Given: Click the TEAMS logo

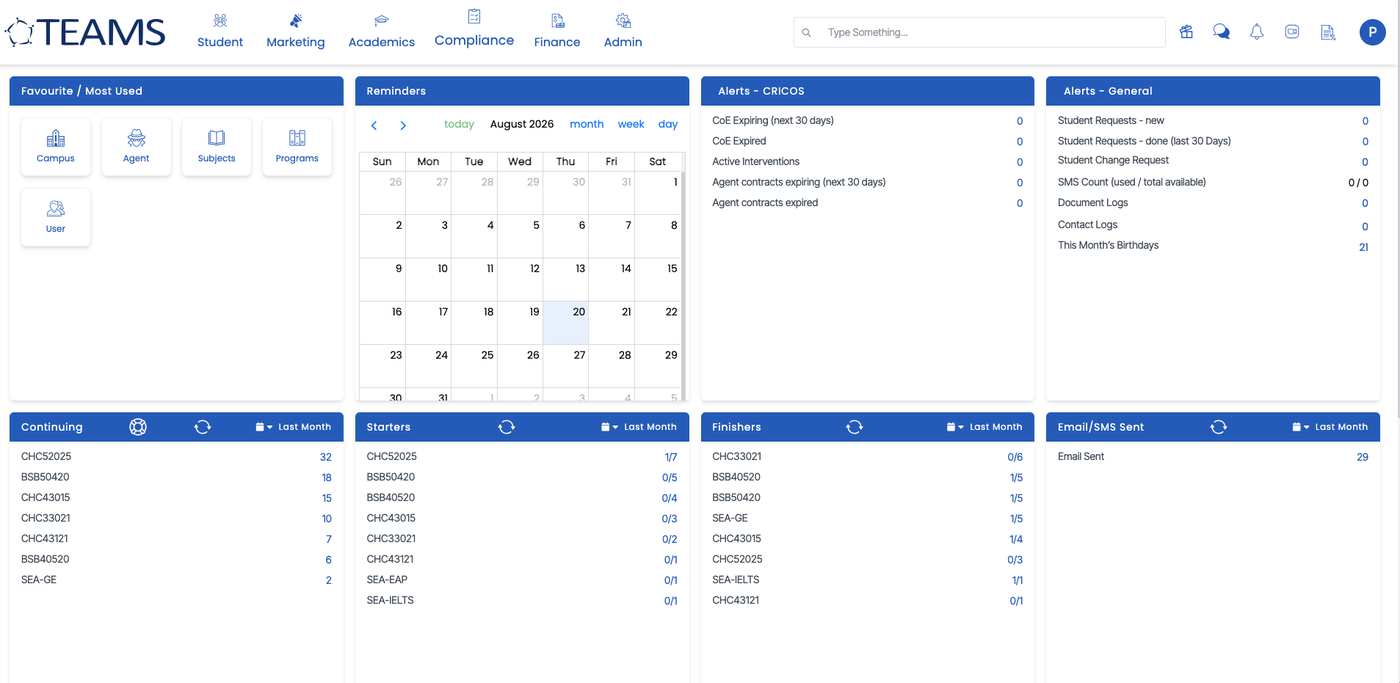Looking at the screenshot, I should [85, 32].
